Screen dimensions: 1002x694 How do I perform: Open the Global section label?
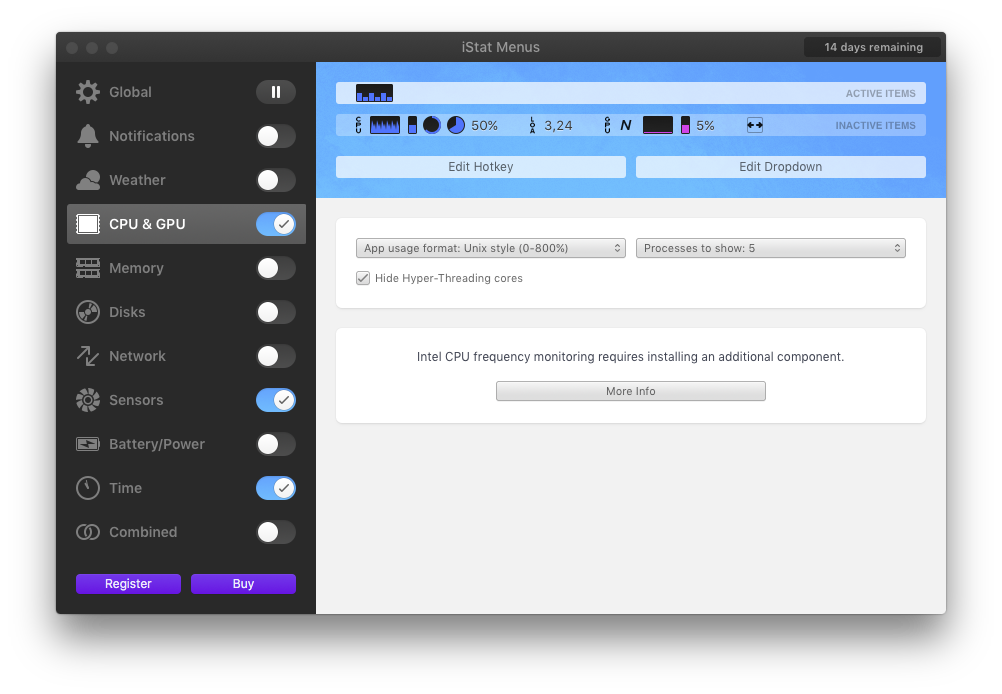click(x=130, y=92)
